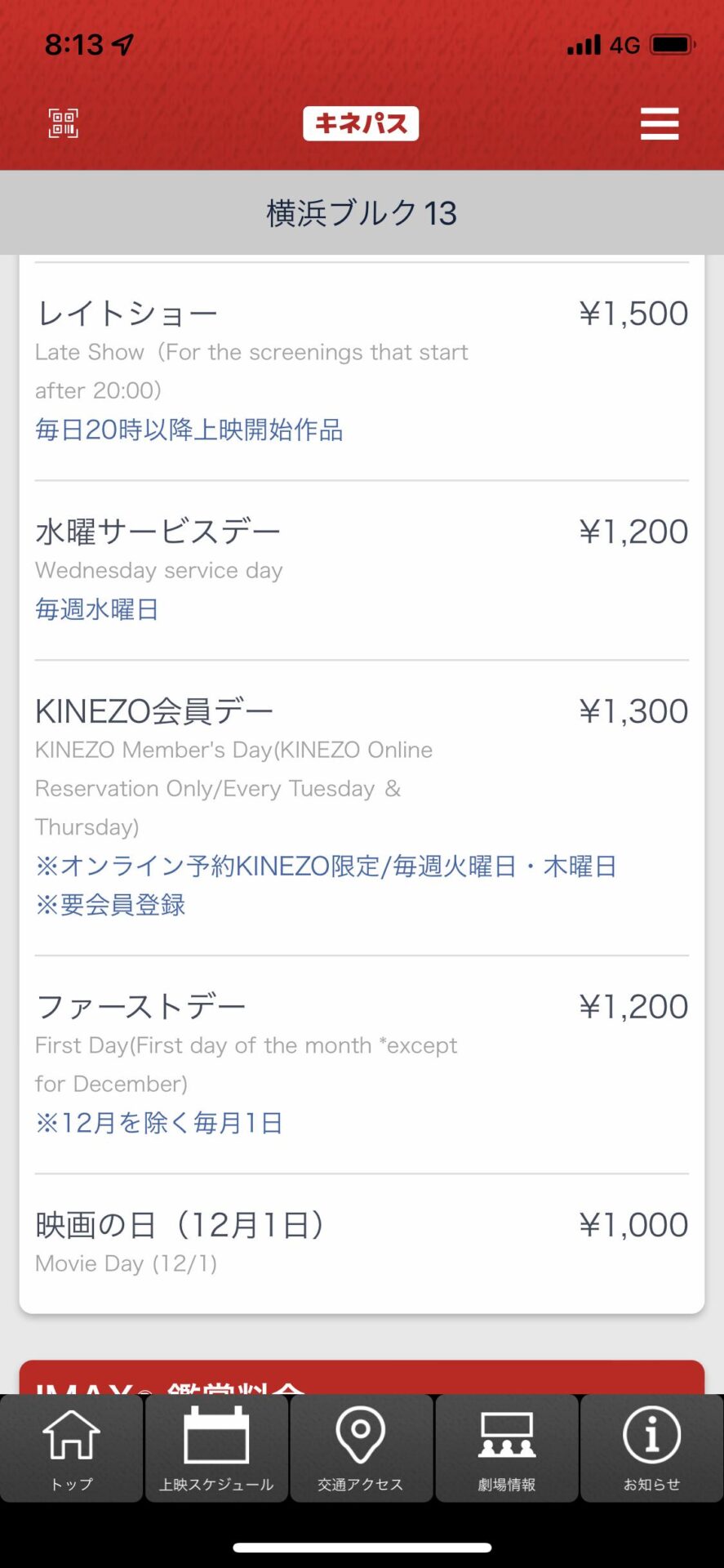Open 交通アクセス access map tab
This screenshot has width=724, height=1568.
tap(361, 1449)
